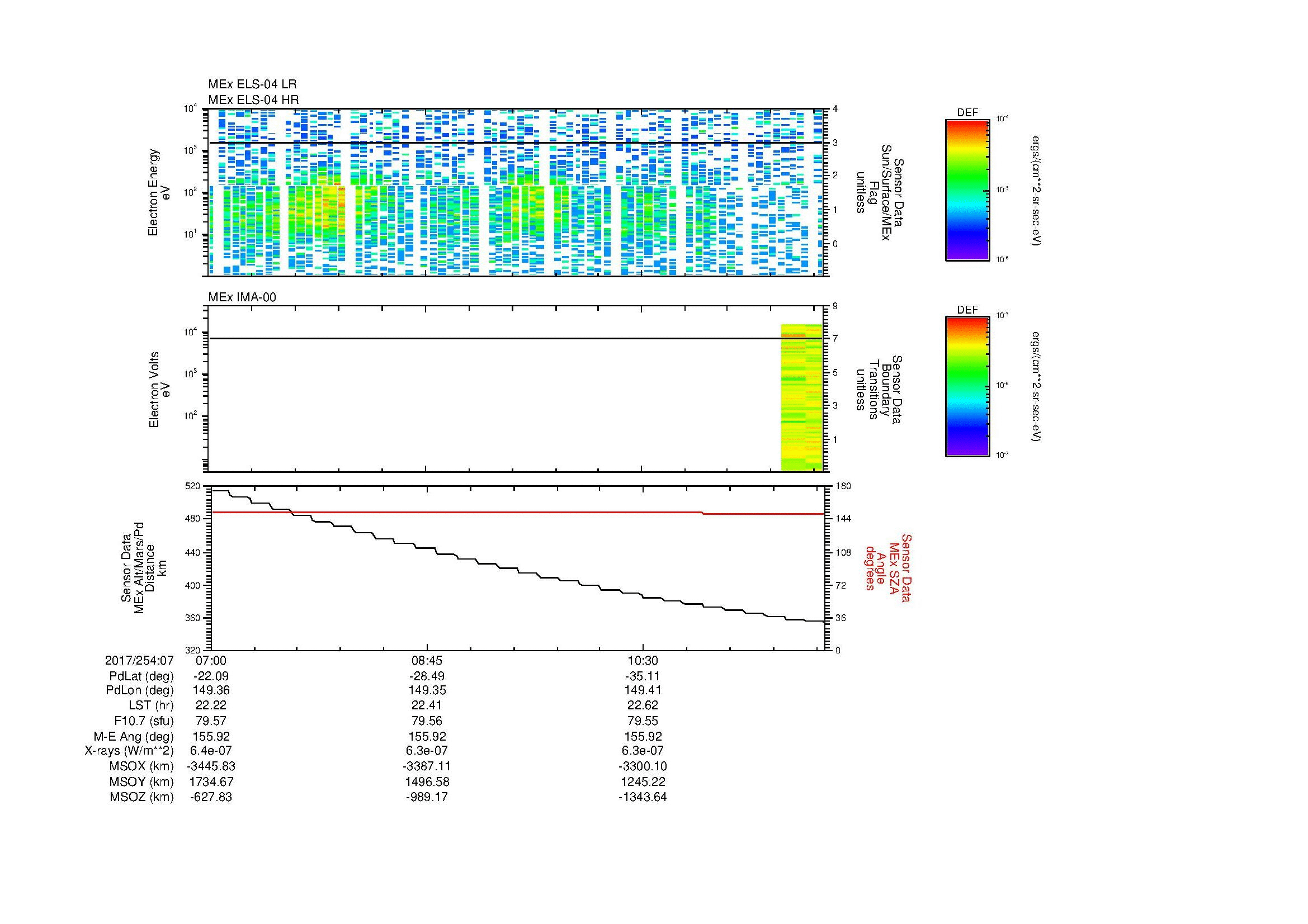This screenshot has width=1308, height=924.
Task: Click the red MEx SZA Angle axis label
Action: tap(888, 568)
